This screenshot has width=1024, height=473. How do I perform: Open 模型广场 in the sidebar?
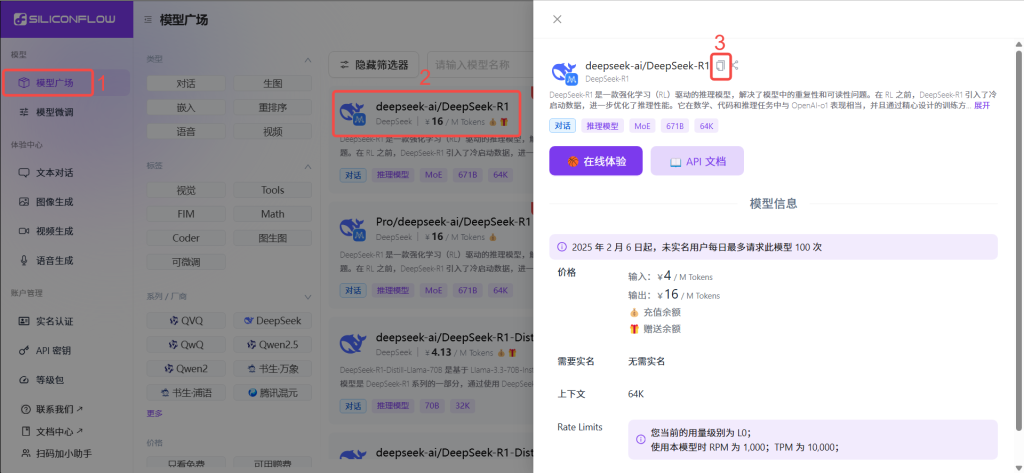coord(65,83)
